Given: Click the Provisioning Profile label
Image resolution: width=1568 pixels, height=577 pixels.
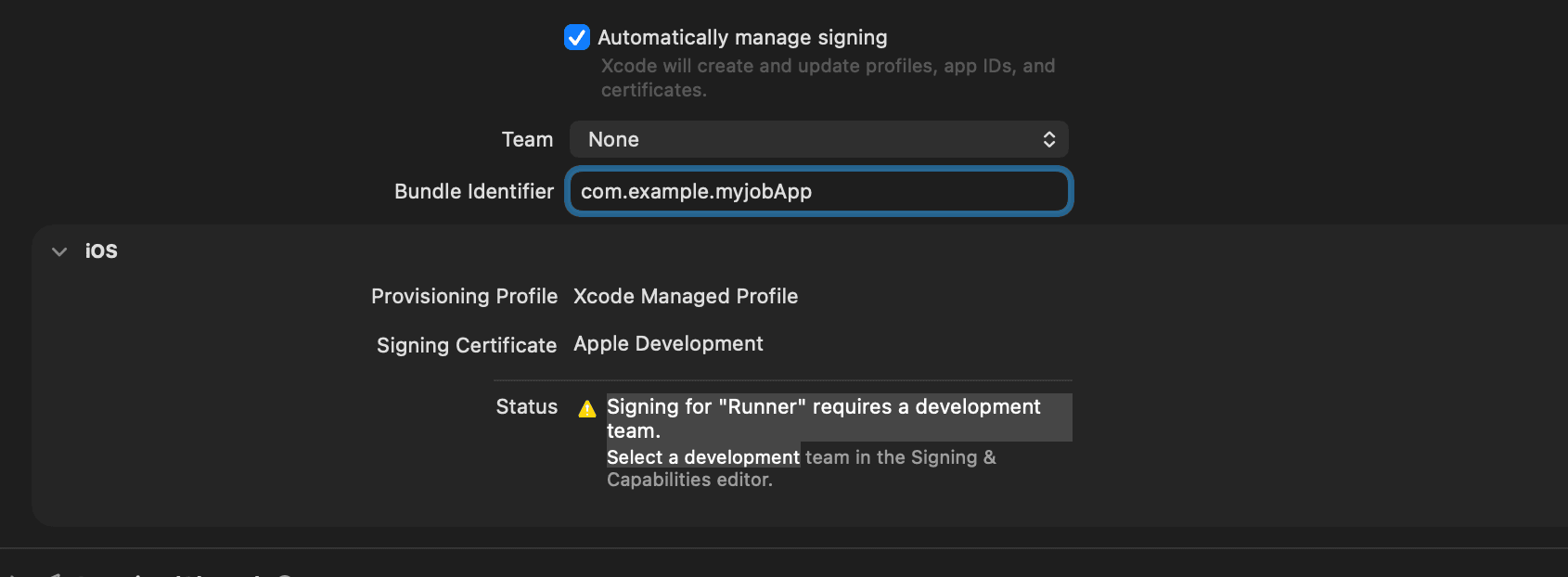Looking at the screenshot, I should [464, 296].
